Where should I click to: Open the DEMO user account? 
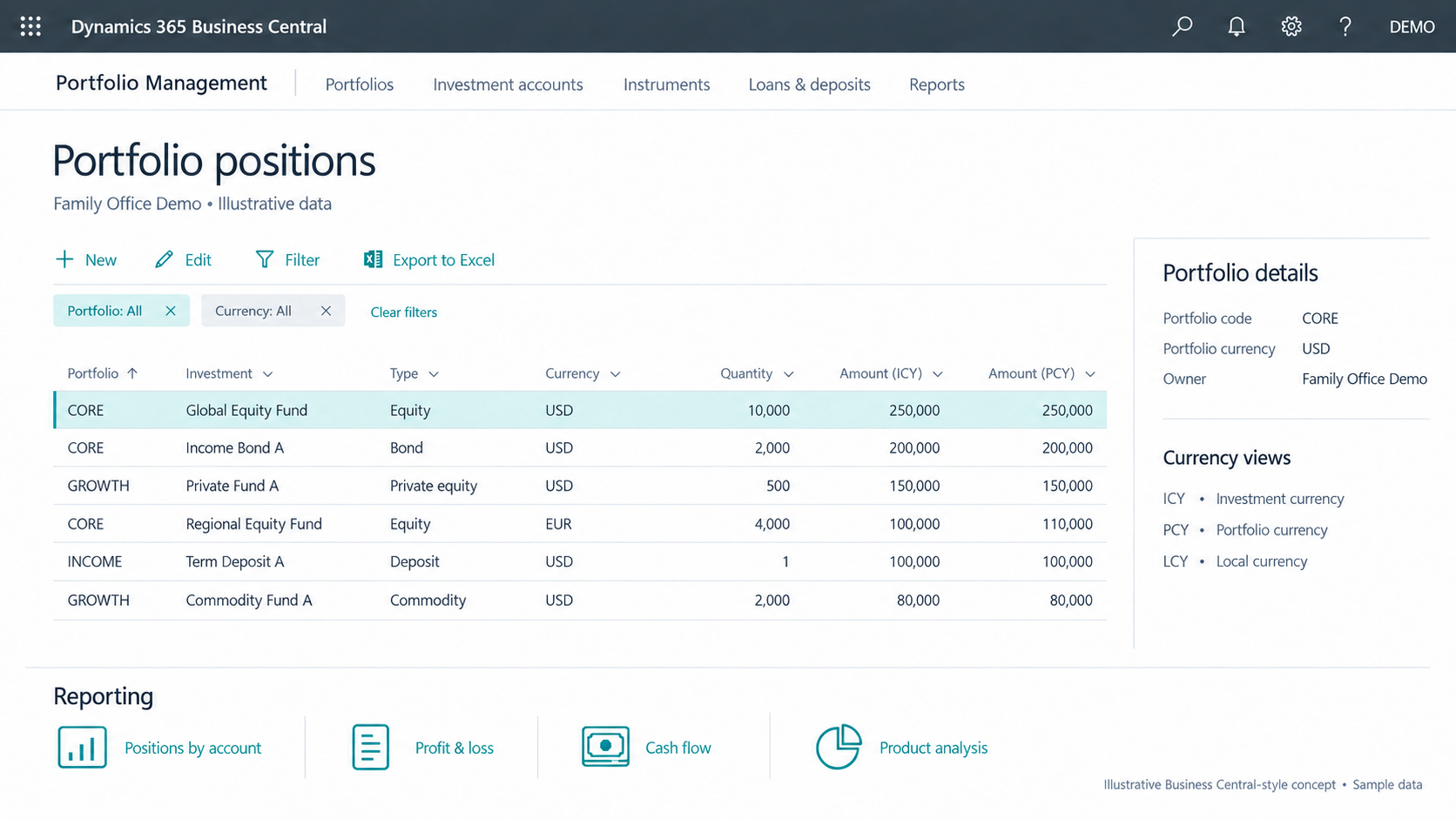pyautogui.click(x=1412, y=27)
